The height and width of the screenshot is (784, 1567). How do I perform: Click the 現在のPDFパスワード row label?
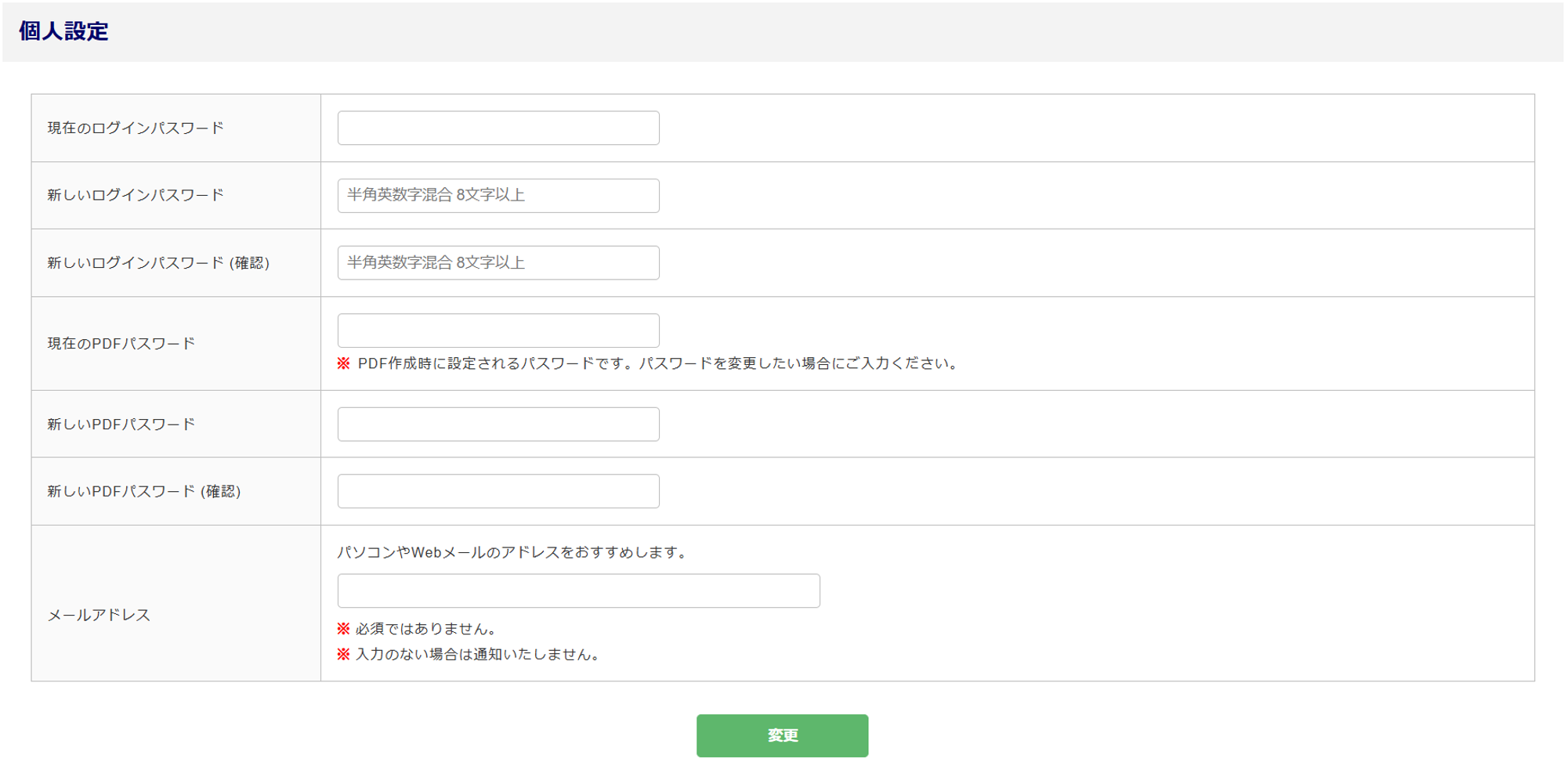coord(121,344)
